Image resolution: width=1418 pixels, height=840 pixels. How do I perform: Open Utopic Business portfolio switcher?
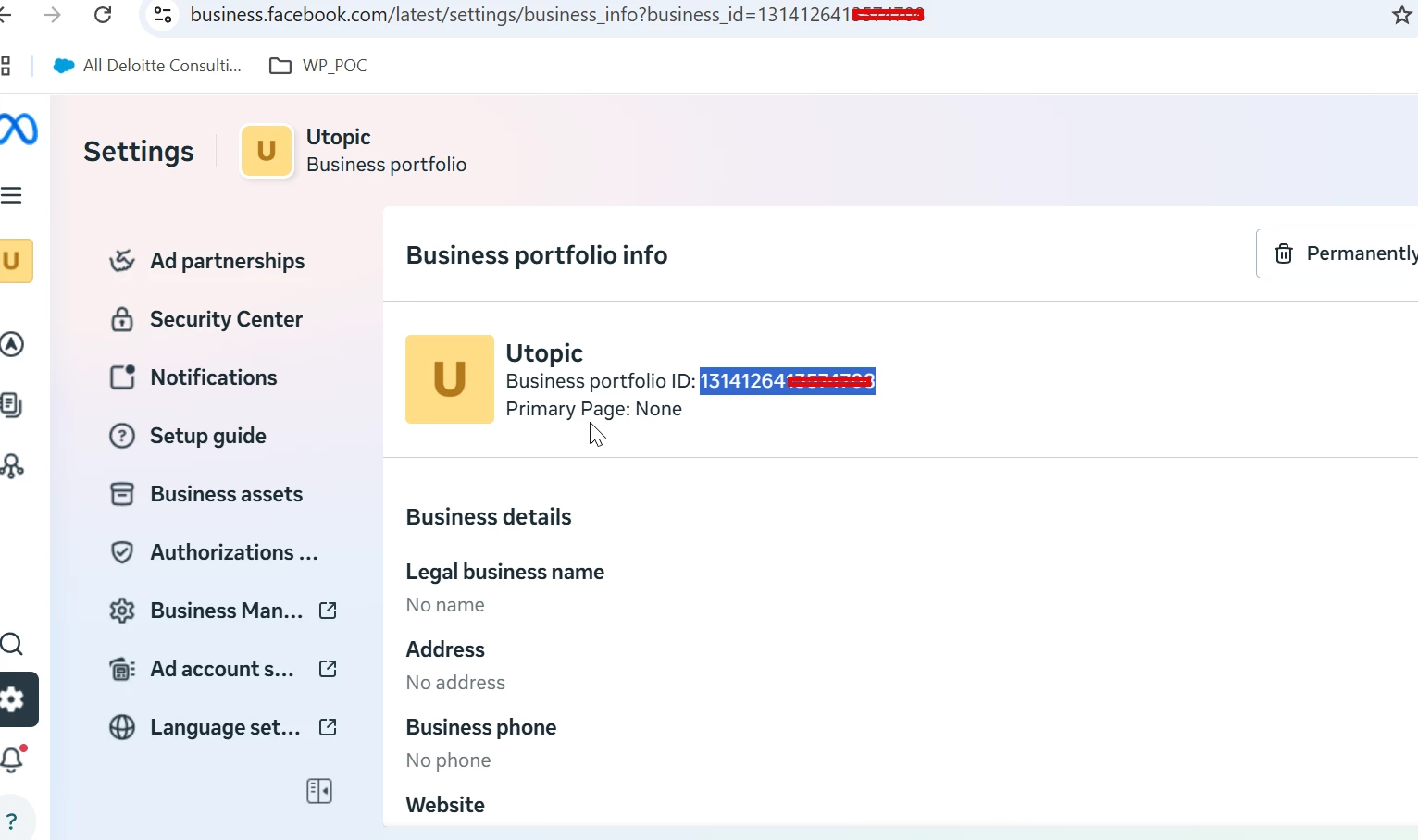[354, 151]
